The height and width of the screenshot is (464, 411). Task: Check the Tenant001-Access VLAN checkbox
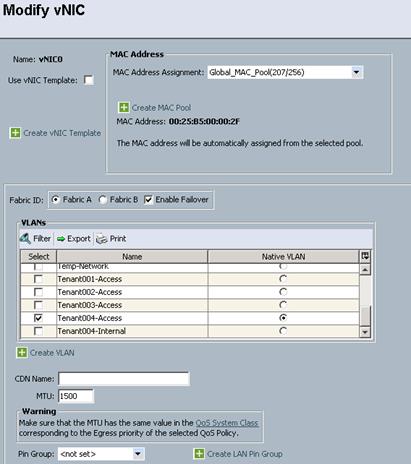click(x=38, y=279)
